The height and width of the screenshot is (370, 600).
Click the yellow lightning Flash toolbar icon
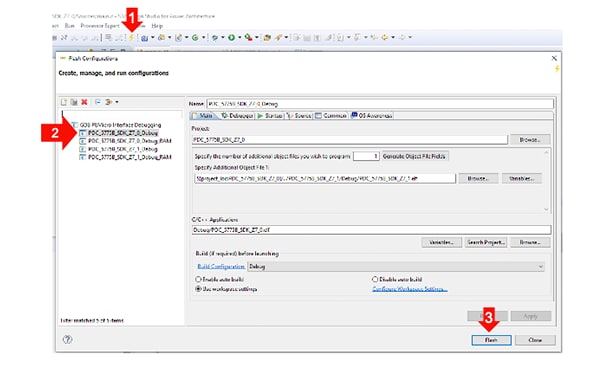[x=131, y=37]
